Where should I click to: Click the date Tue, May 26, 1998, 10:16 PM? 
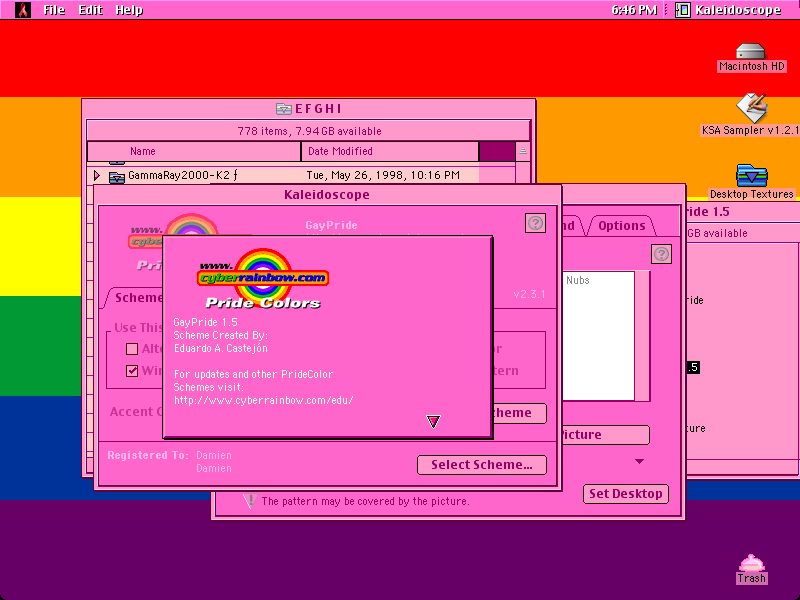pos(383,176)
